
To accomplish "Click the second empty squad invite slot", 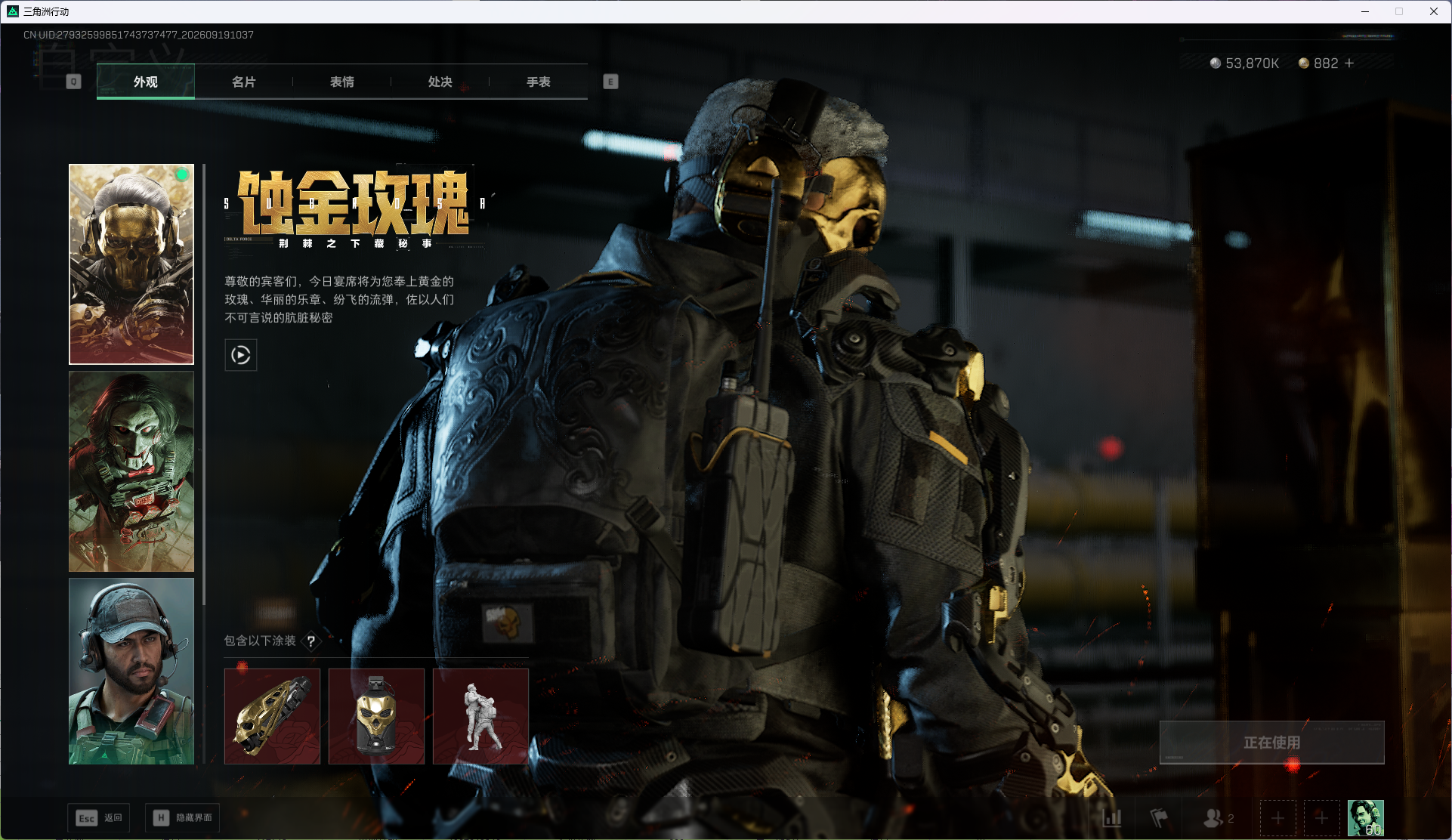I will (x=1321, y=818).
